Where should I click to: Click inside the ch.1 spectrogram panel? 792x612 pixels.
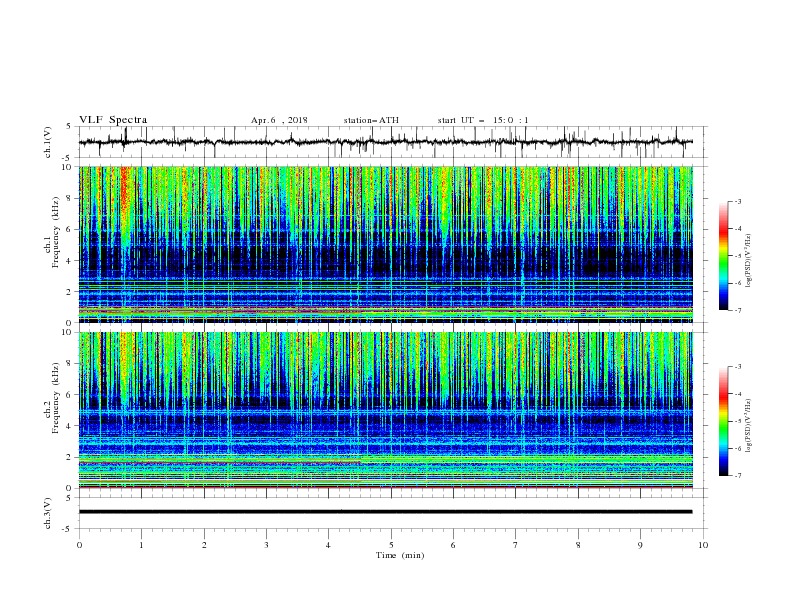tap(385, 244)
